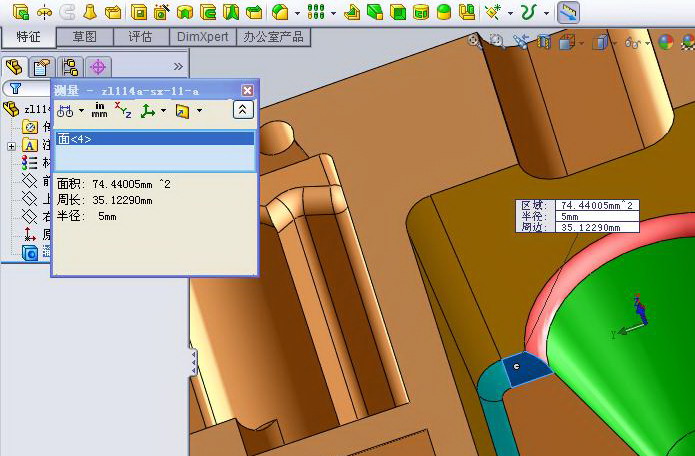This screenshot has width=695, height=456.
Task: Select the Shell tool
Action: point(398,12)
